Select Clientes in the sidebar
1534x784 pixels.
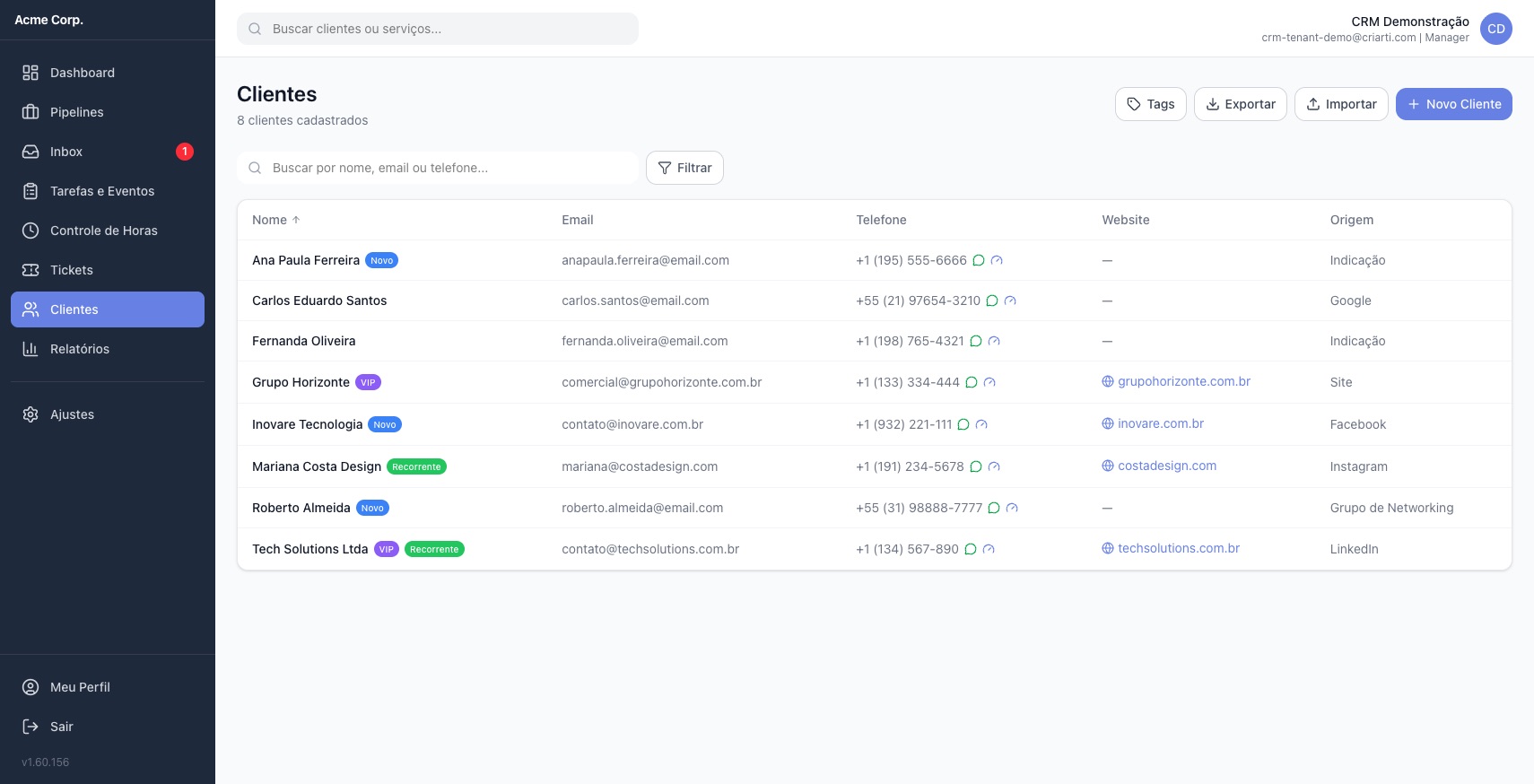(x=108, y=309)
